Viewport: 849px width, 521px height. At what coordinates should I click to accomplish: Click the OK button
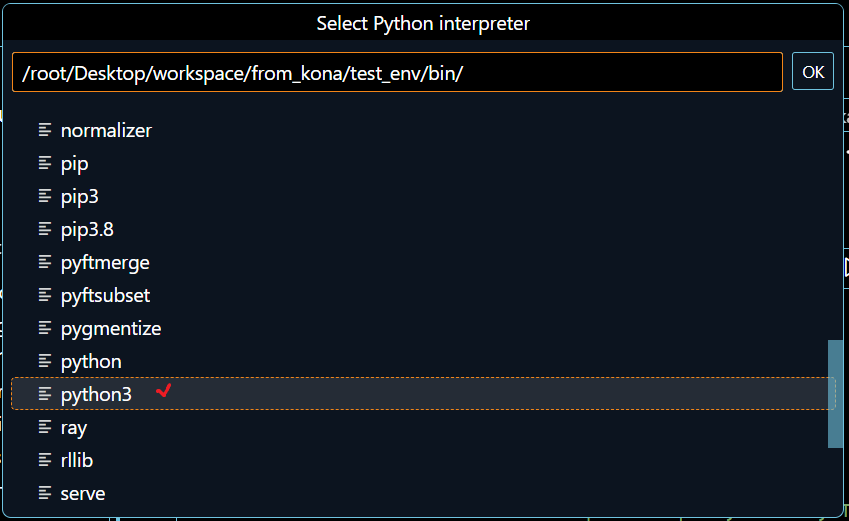coord(812,71)
